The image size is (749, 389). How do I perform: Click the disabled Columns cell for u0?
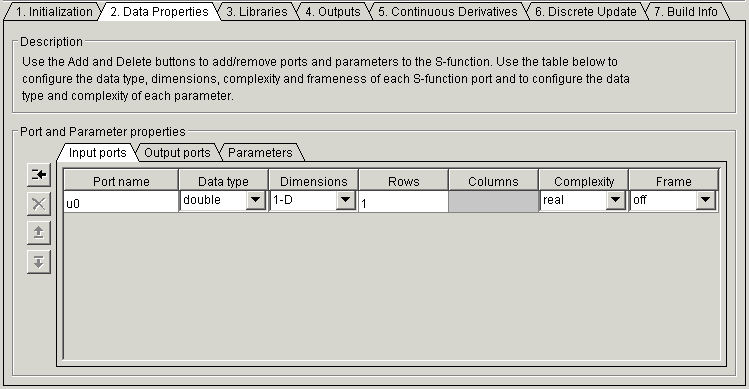coord(493,202)
